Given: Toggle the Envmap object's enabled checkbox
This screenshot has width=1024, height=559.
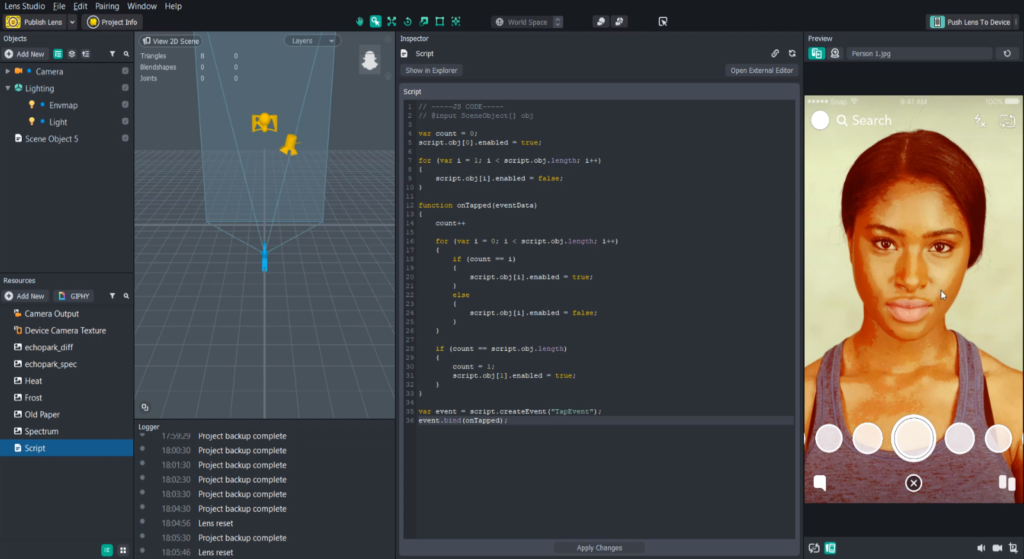Looking at the screenshot, I should coord(125,105).
